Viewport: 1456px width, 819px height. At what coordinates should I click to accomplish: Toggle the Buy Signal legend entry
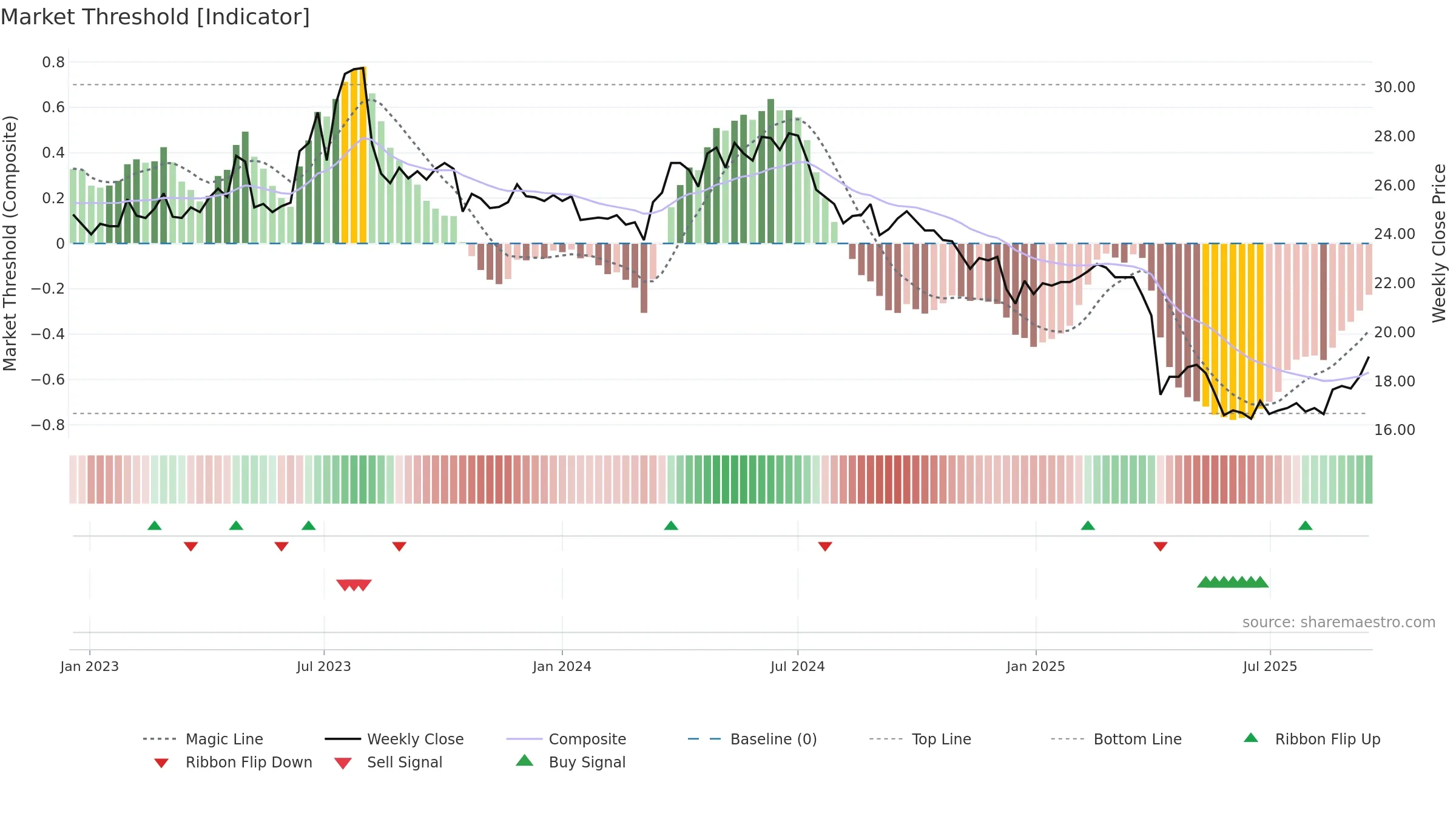pos(570,762)
